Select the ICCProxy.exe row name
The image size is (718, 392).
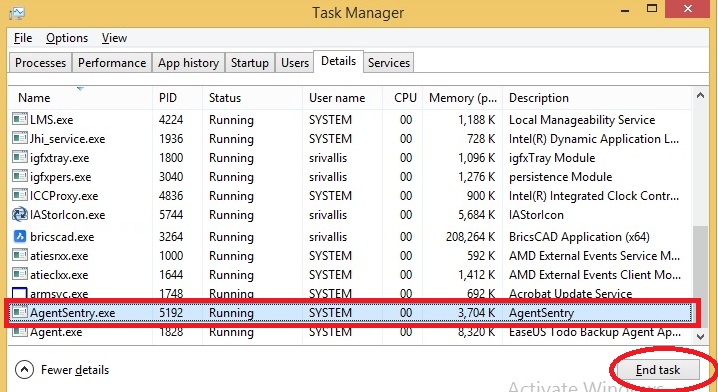click(64, 196)
